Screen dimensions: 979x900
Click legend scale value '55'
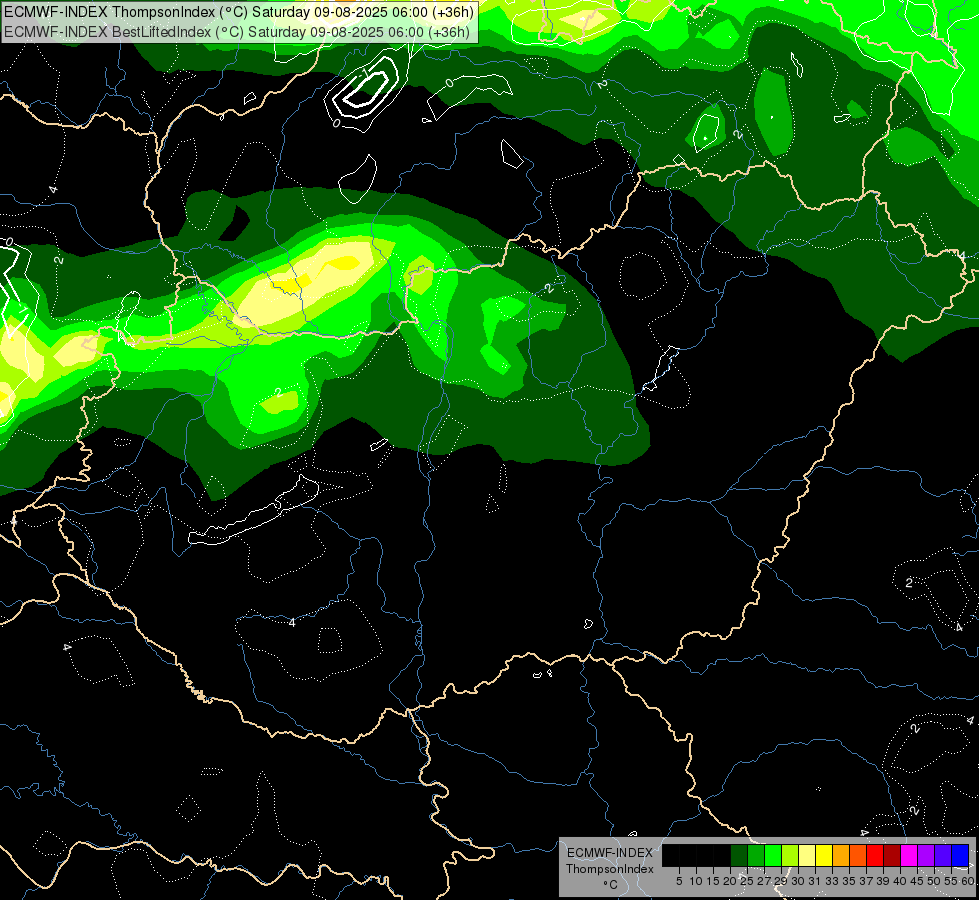coord(951,881)
